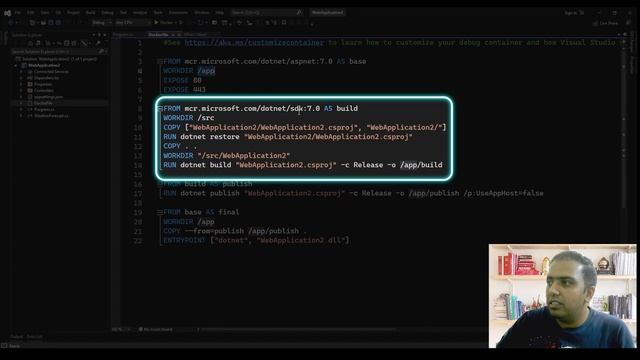Click the Save All toolbar icon

(x=58, y=22)
